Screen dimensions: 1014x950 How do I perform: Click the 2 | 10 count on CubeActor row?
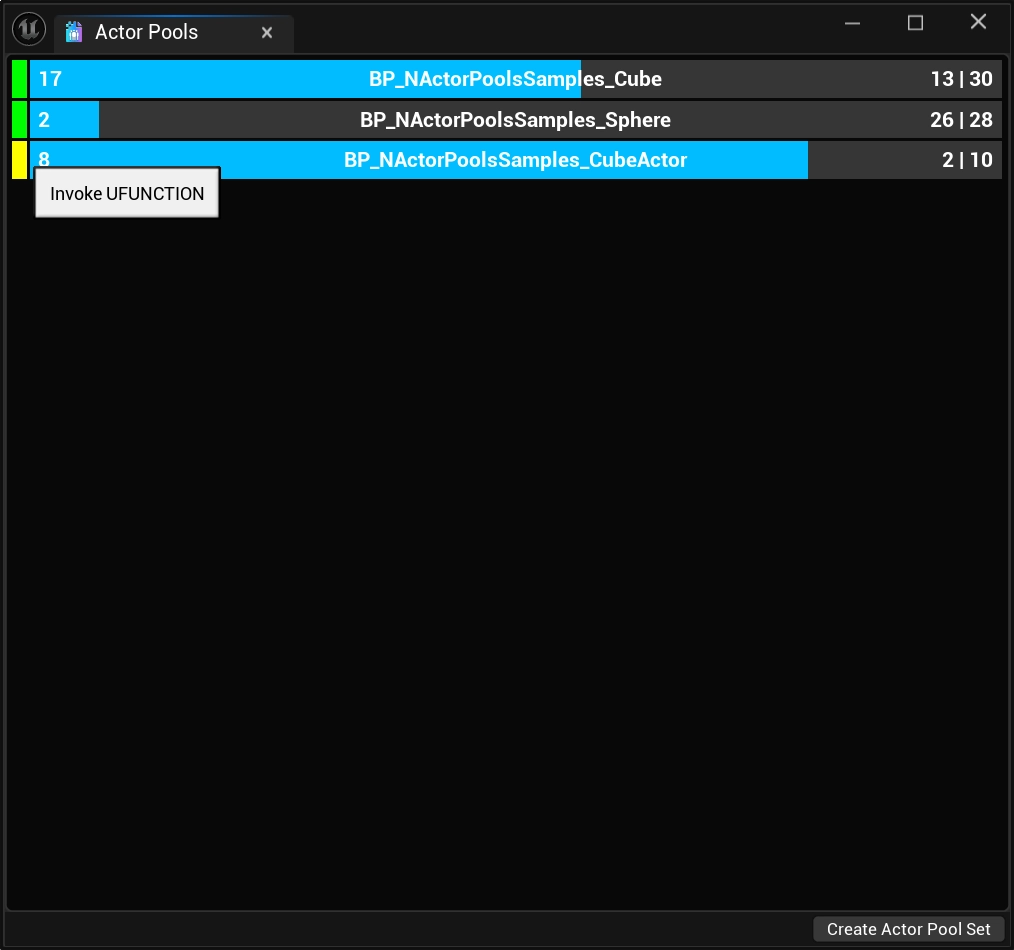coord(966,160)
